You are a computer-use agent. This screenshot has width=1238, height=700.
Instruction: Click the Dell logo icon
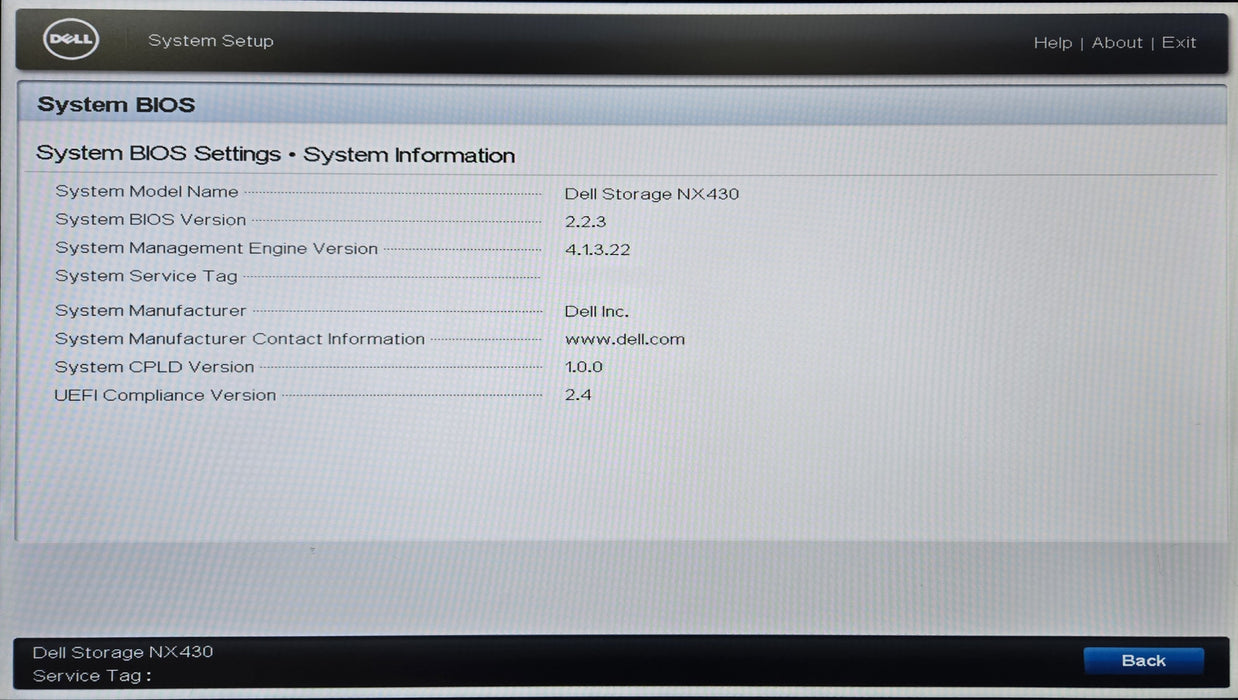(69, 41)
